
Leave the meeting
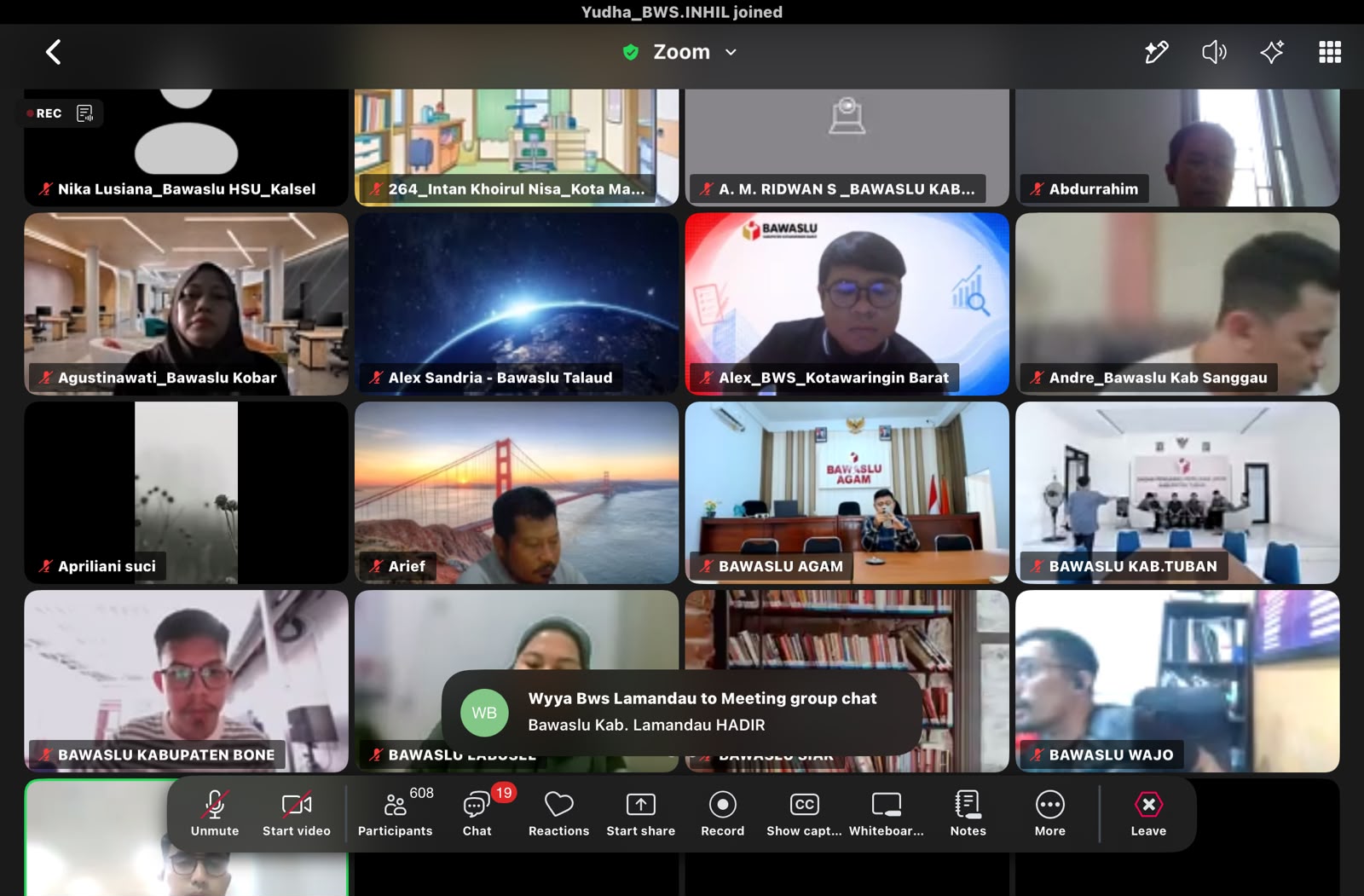pyautogui.click(x=1148, y=813)
